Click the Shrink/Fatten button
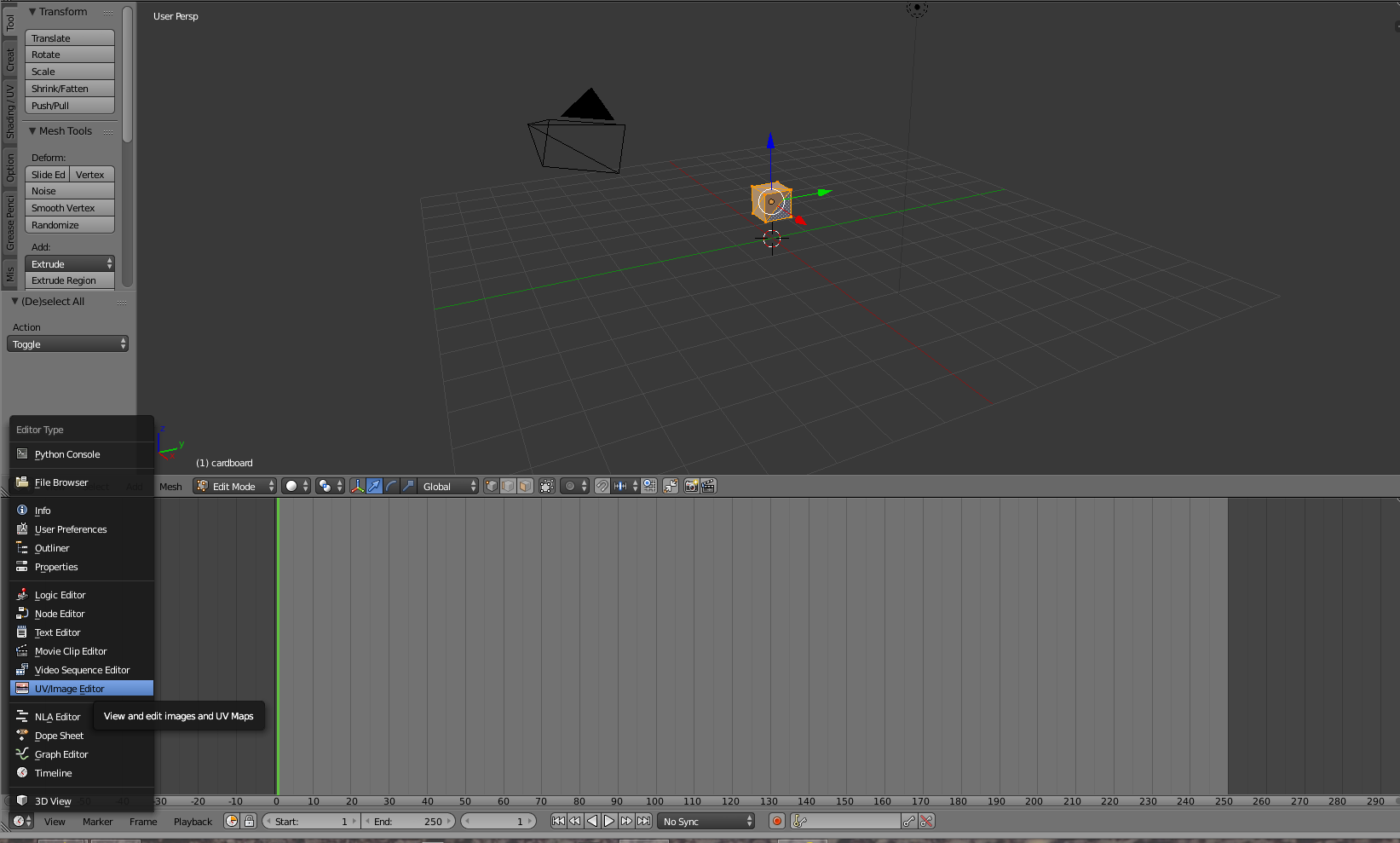Screen dimensions: 1400x843 (x=70, y=89)
